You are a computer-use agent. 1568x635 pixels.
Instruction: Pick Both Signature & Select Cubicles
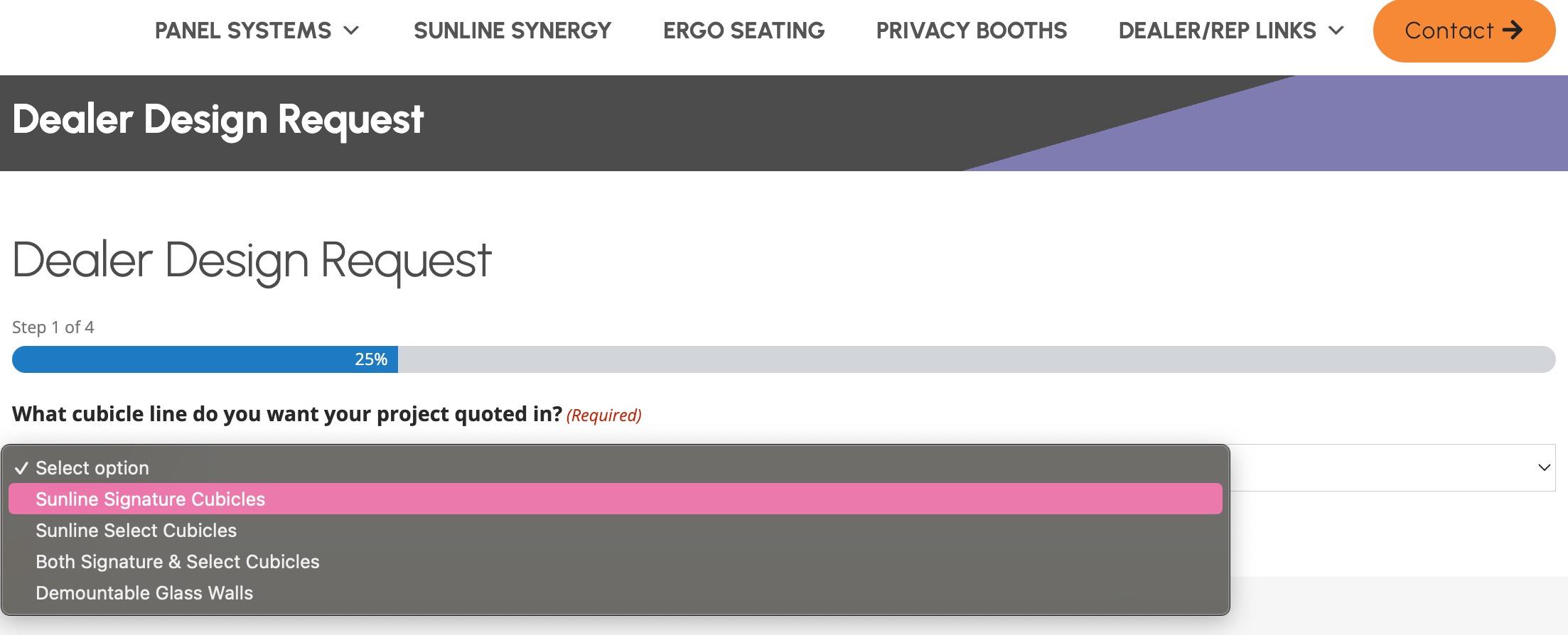pos(177,562)
